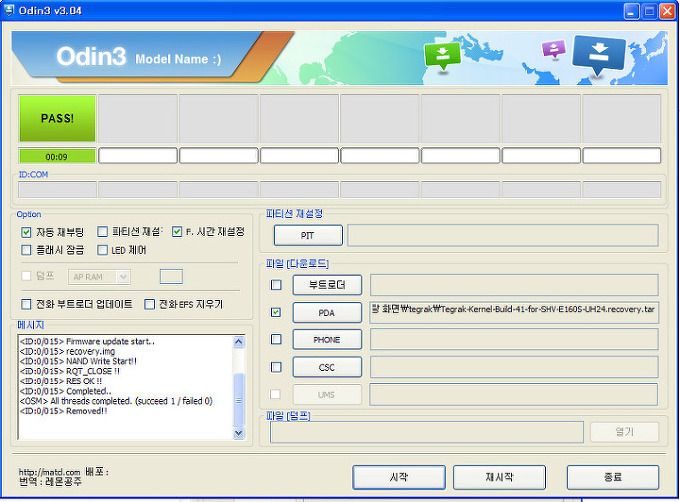Click the 'All threads completed' log line

click(x=116, y=401)
